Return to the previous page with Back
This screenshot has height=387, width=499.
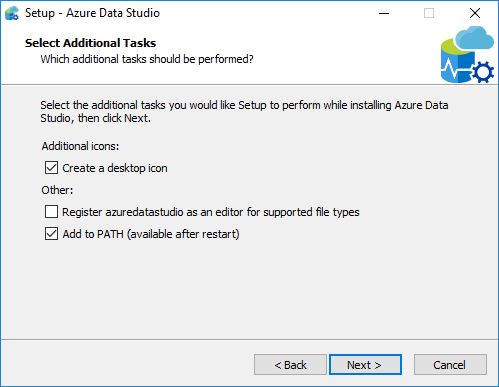290,365
